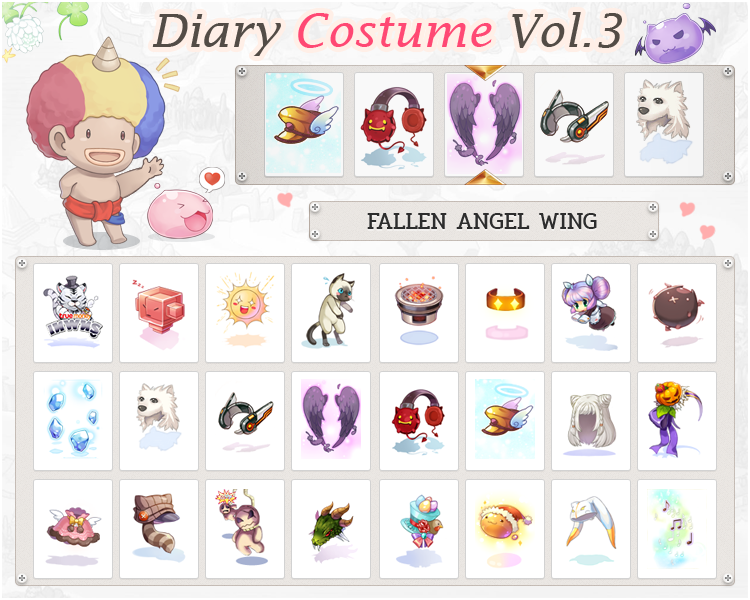Pick the pumpkin scythe costume card

(677, 421)
